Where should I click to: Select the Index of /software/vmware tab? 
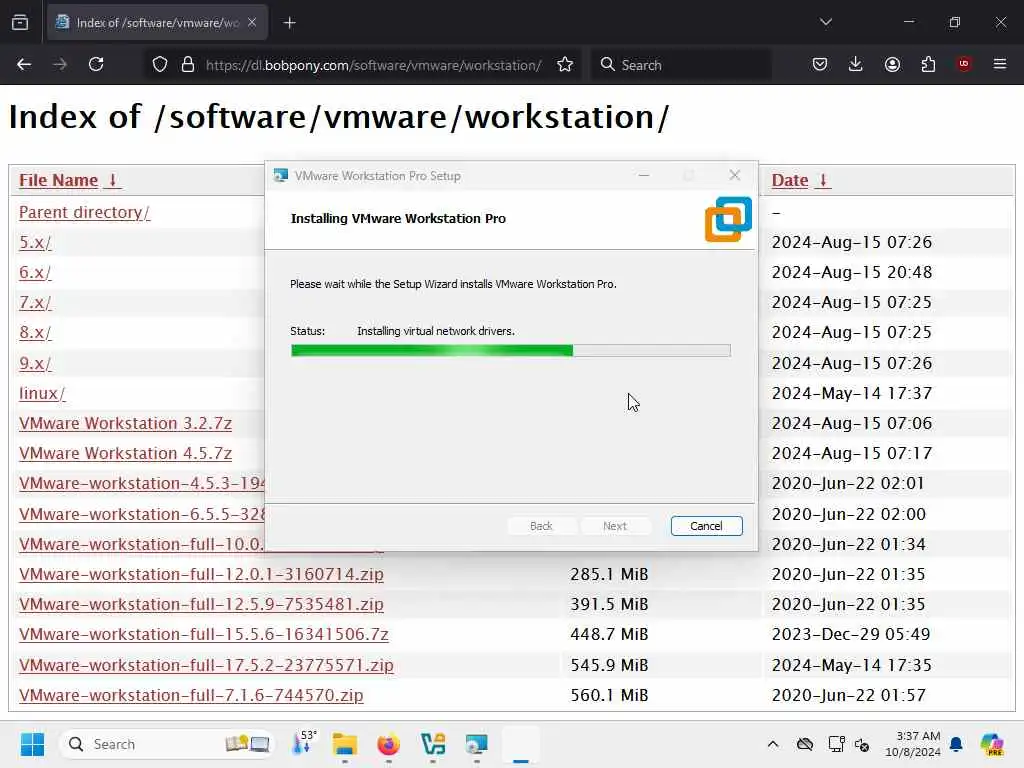tap(157, 23)
